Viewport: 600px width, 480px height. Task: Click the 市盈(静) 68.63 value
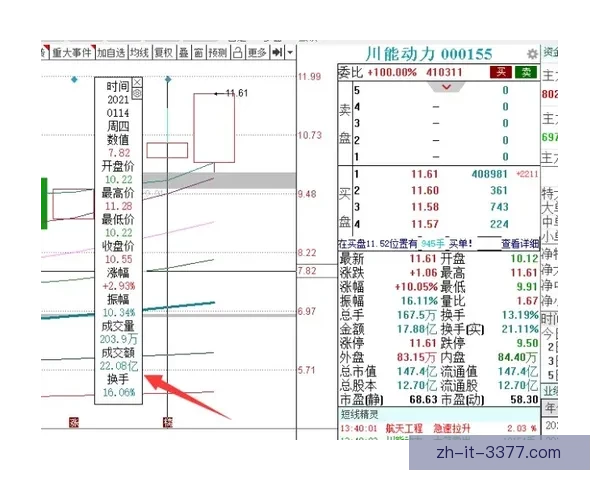423,400
